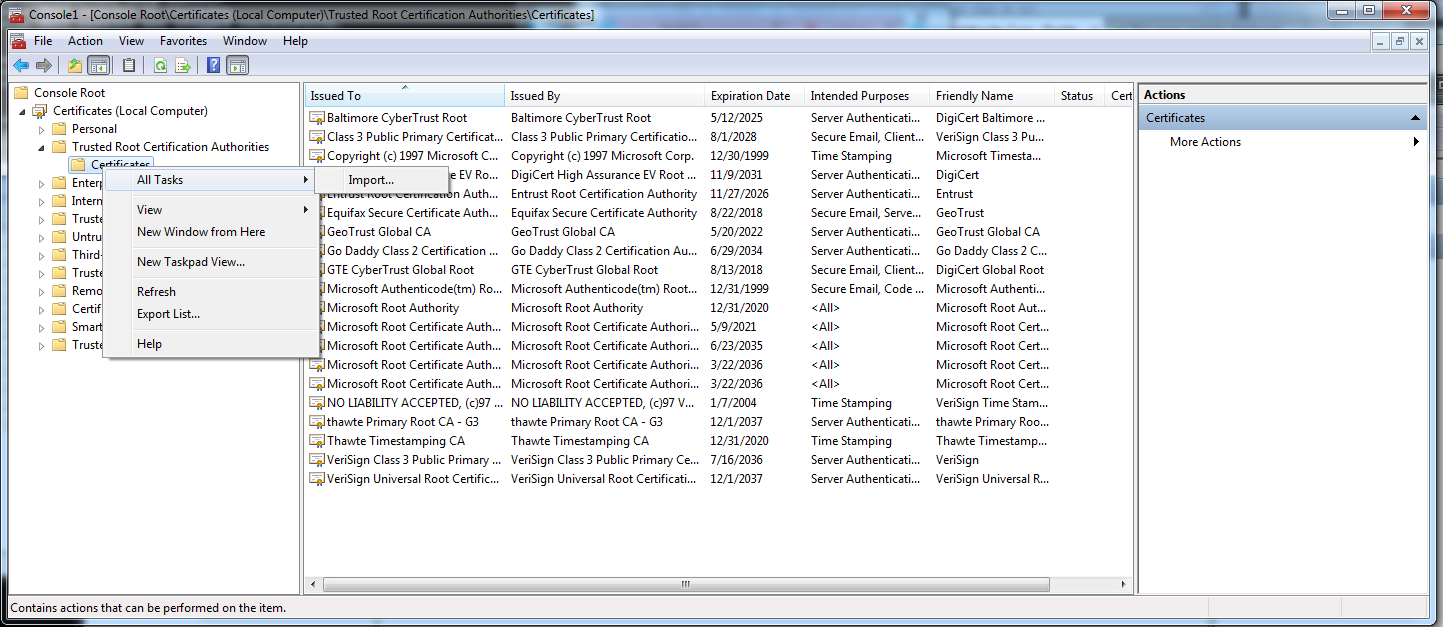This screenshot has height=627, width=1443.
Task: Expand the tree arrow next to 'Smart' folder
Action: [42, 327]
